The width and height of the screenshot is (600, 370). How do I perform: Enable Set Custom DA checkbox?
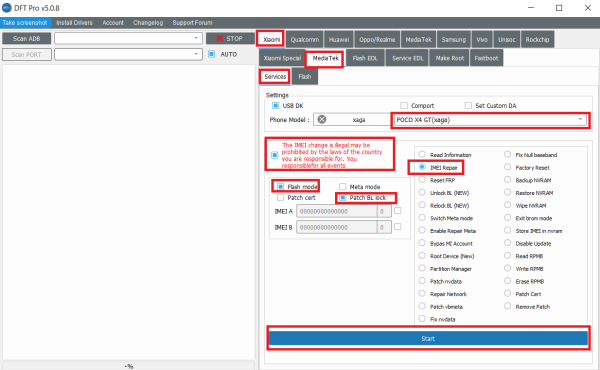click(468, 105)
